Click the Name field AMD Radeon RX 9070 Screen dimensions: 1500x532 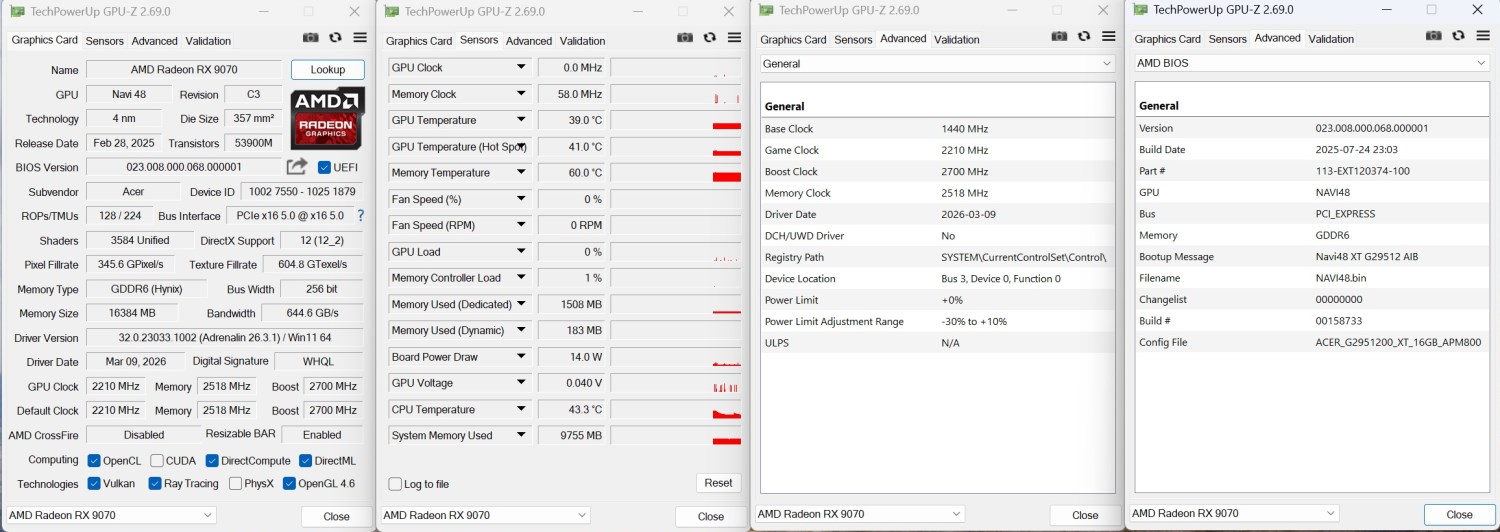point(184,70)
